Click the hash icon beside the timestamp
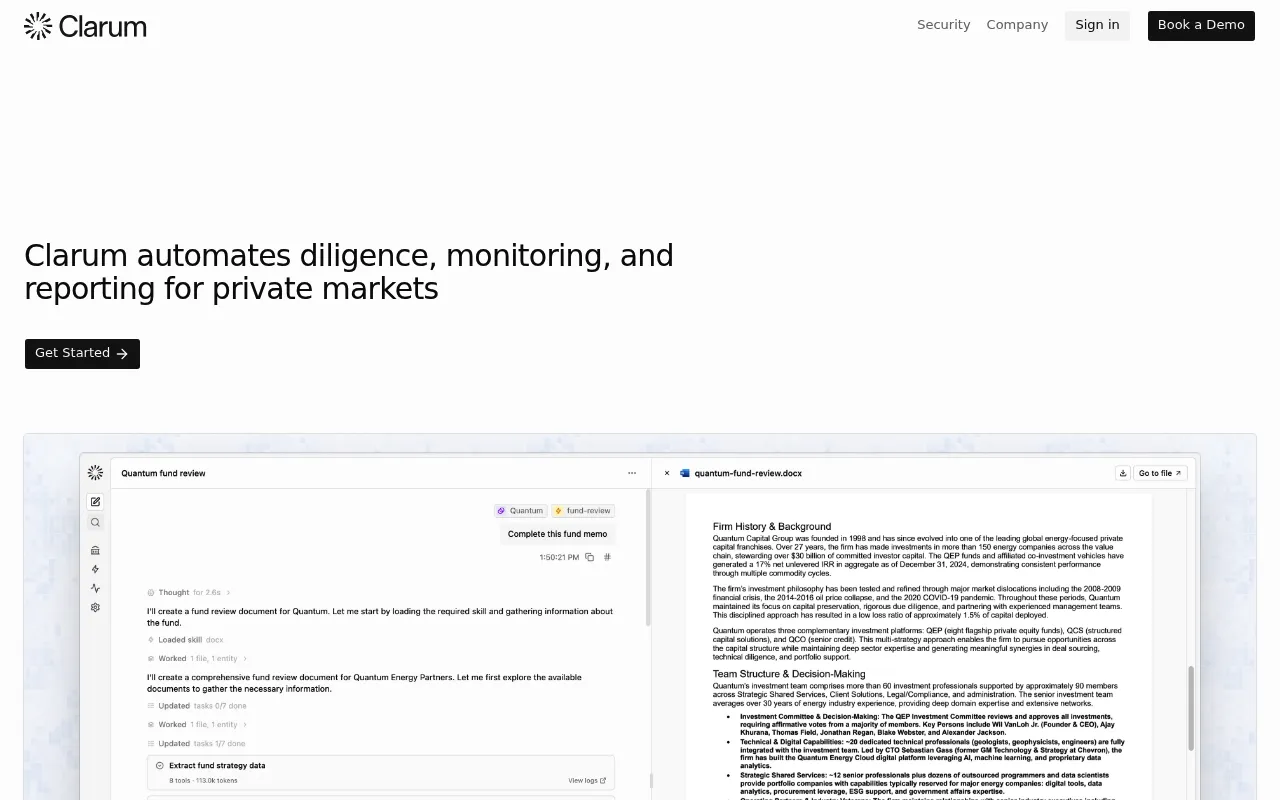 click(x=607, y=557)
